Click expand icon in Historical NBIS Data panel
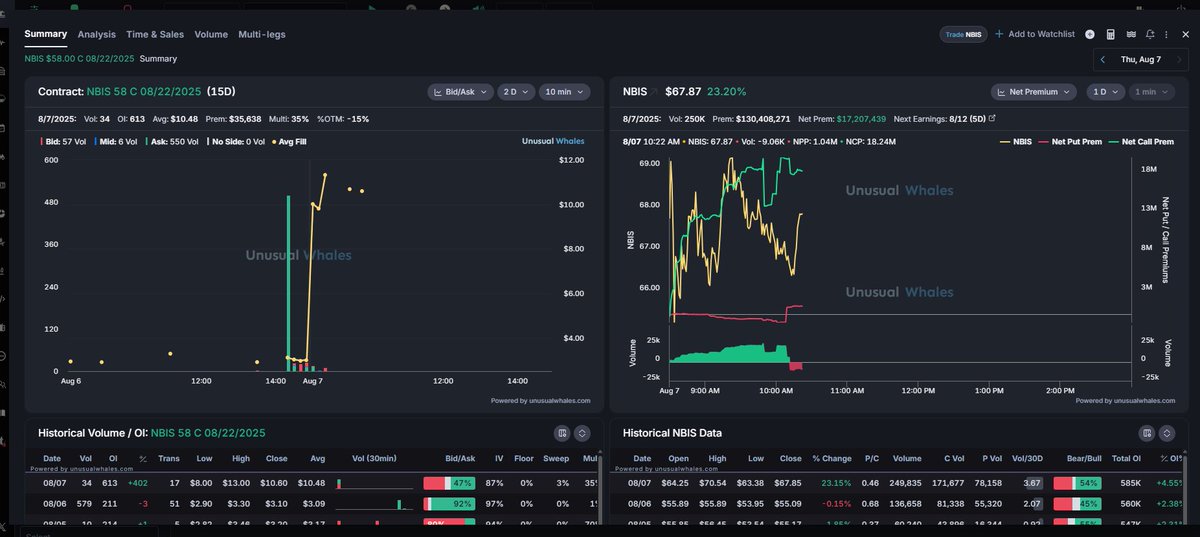Viewport: 1200px width, 537px height. [x=1167, y=433]
